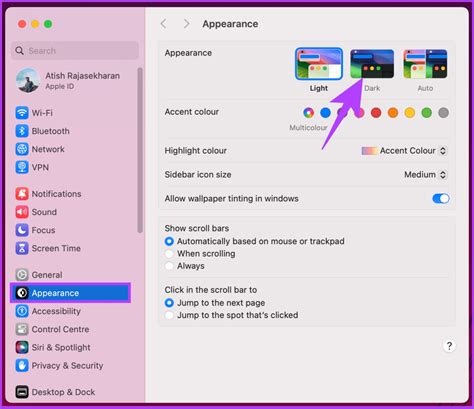Click the Siri & Spotlight icon
Image resolution: width=474 pixels, height=409 pixels.
22,347
